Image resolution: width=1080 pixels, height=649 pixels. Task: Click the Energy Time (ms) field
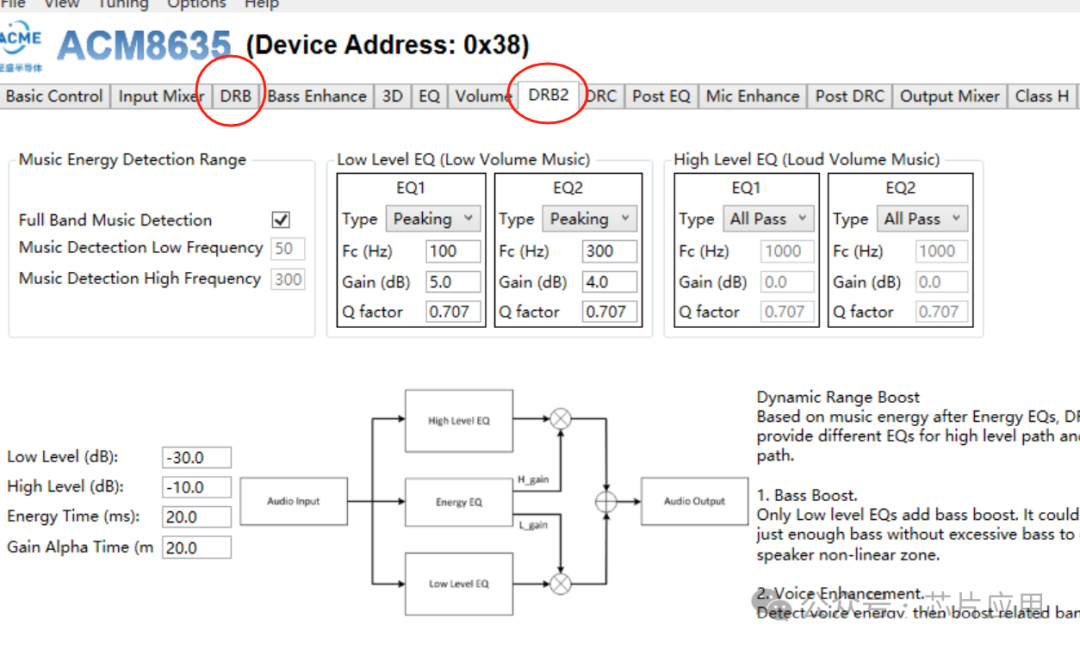[x=196, y=518]
